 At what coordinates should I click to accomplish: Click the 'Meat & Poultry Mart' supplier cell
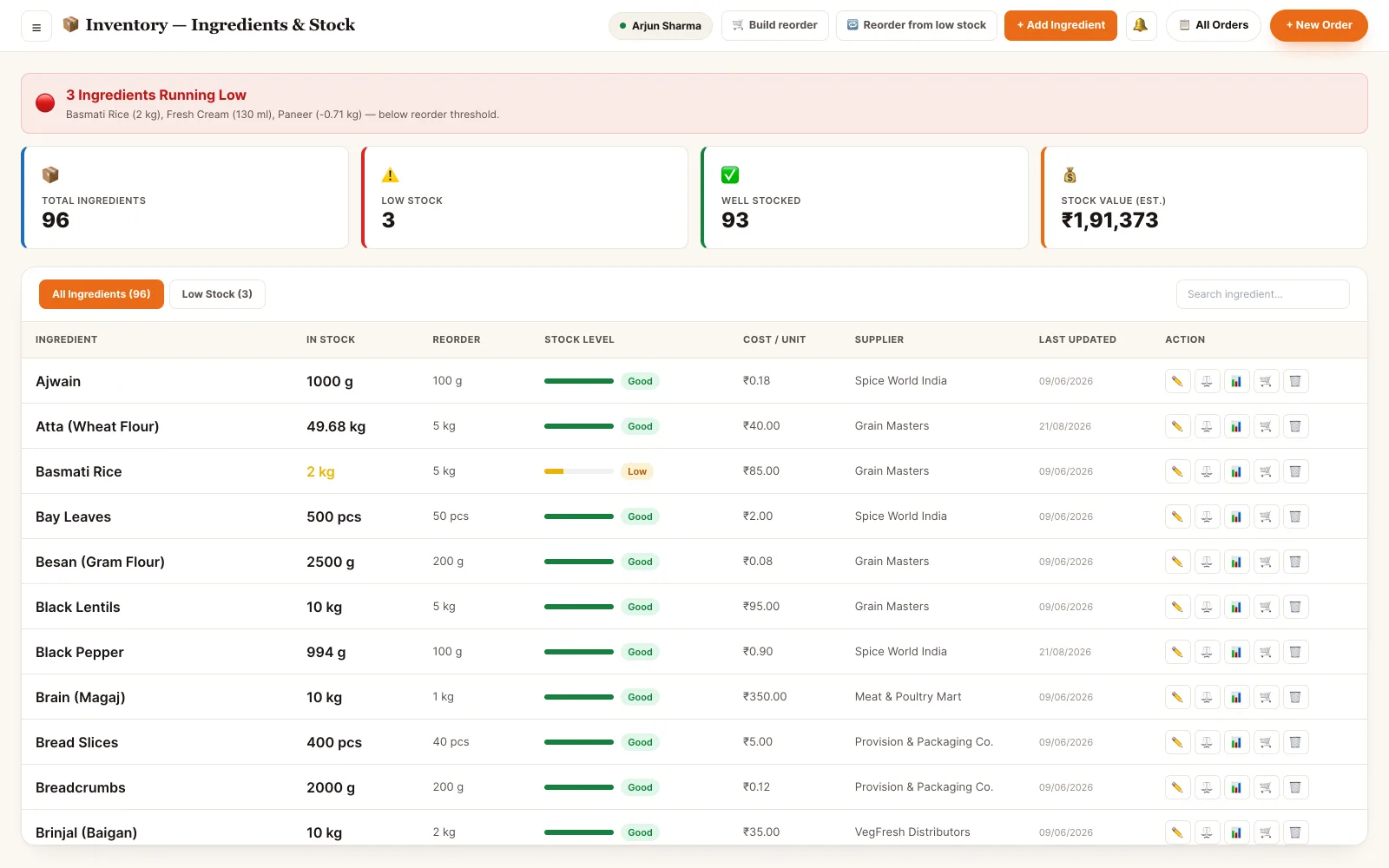pyautogui.click(x=908, y=697)
